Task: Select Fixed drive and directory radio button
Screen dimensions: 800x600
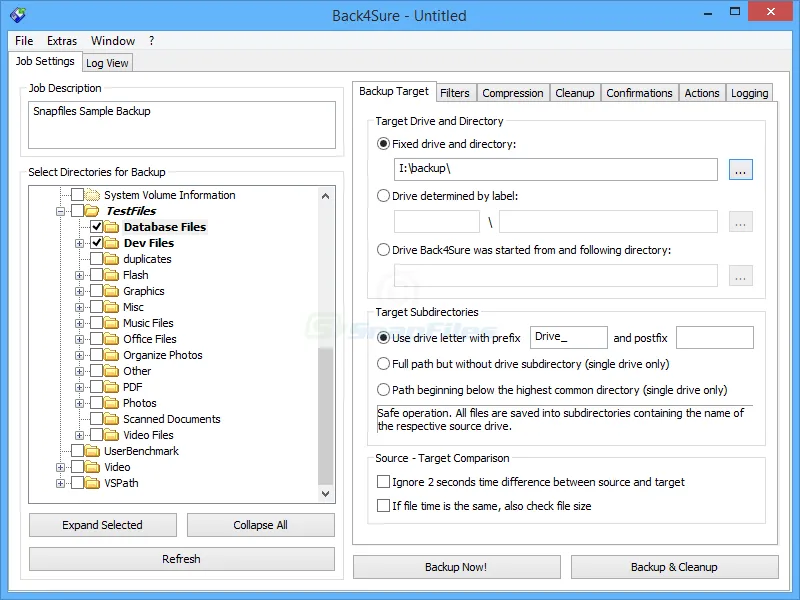Action: click(383, 144)
